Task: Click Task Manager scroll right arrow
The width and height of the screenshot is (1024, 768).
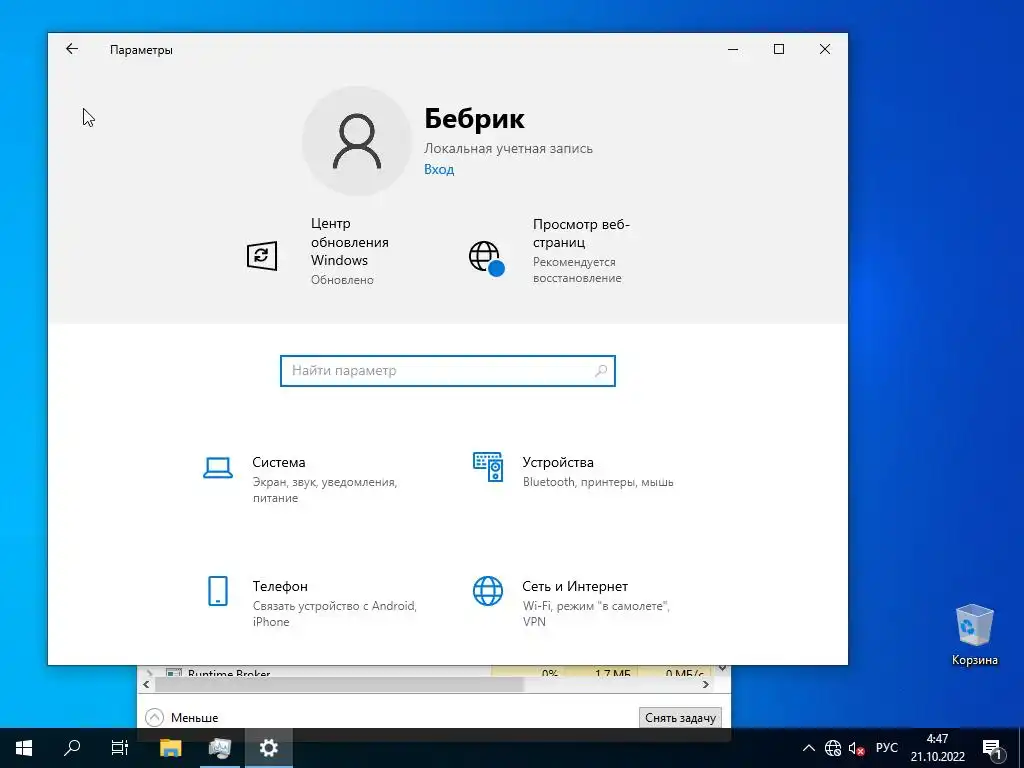Action: coord(705,684)
